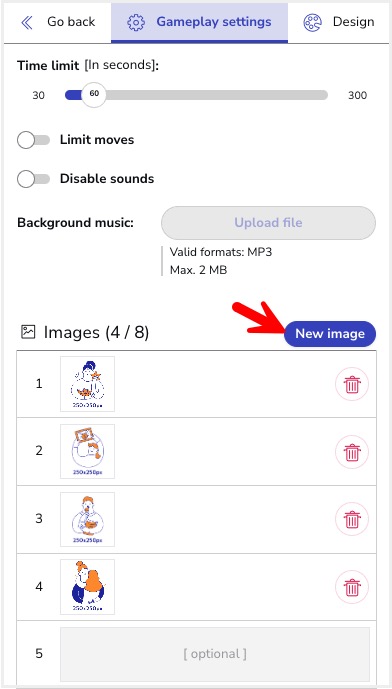Click the picture icon beside Images heading
This screenshot has height=689, width=392.
pyautogui.click(x=28, y=332)
